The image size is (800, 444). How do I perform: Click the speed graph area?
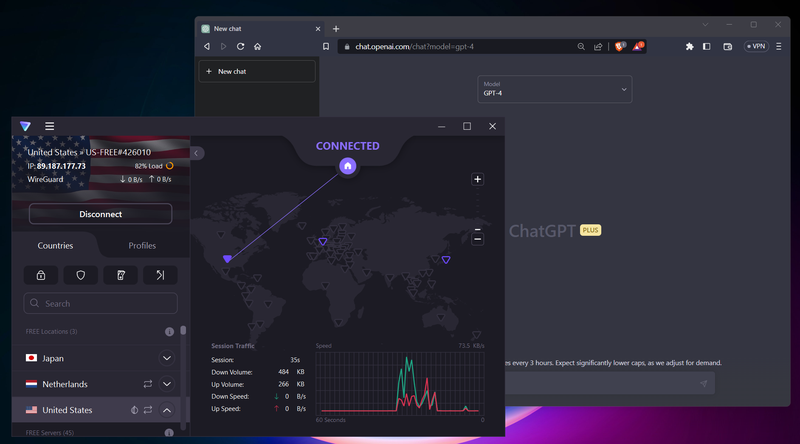(400, 383)
